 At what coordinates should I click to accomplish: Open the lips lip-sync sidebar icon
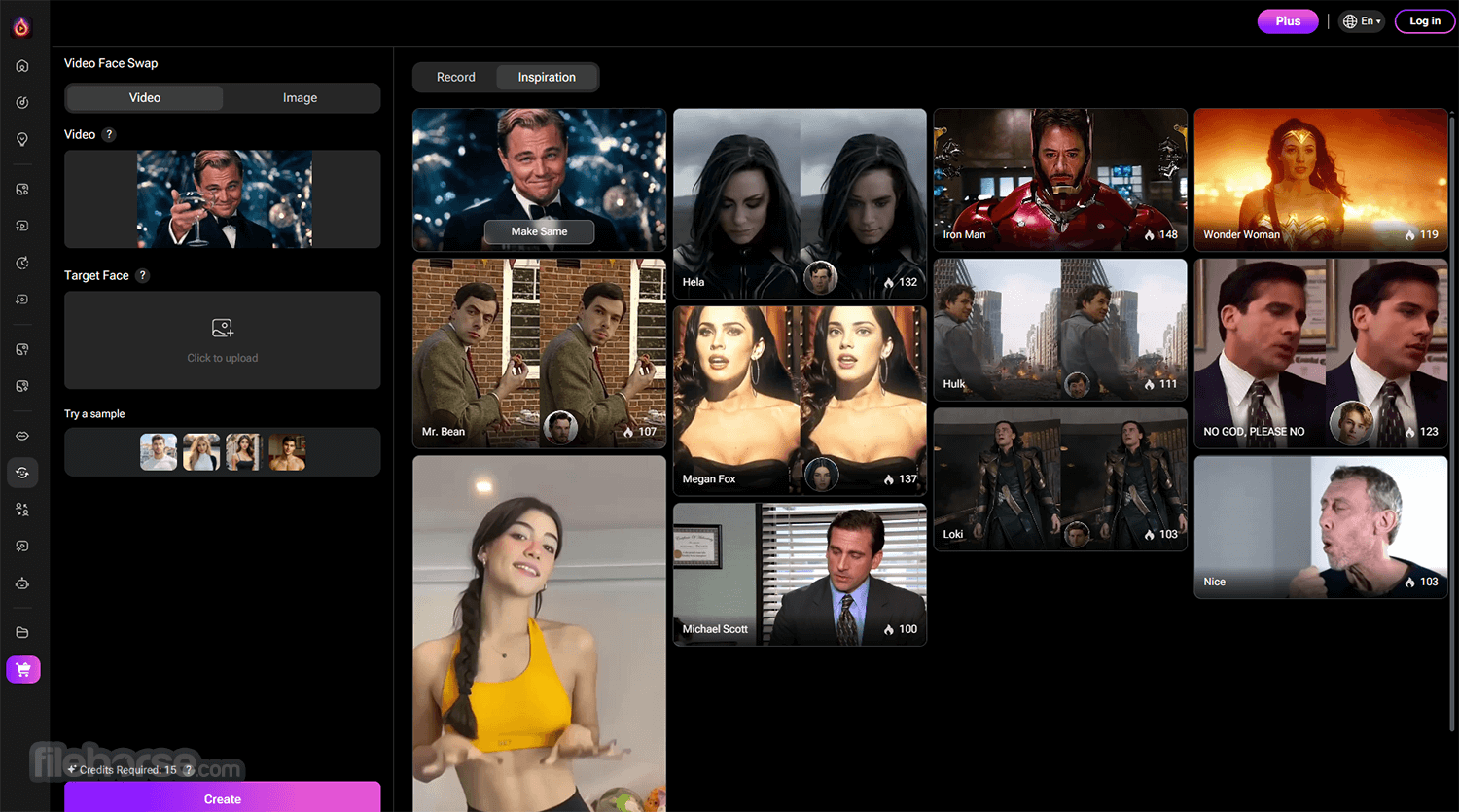[x=22, y=436]
